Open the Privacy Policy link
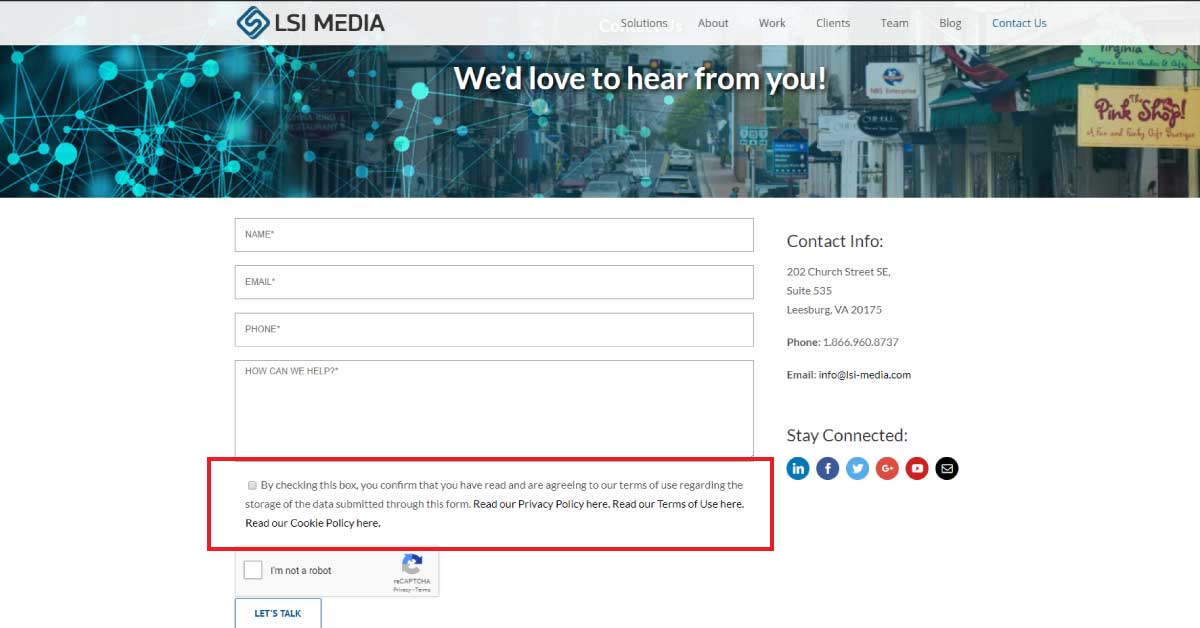The image size is (1200, 628). pyautogui.click(x=540, y=504)
